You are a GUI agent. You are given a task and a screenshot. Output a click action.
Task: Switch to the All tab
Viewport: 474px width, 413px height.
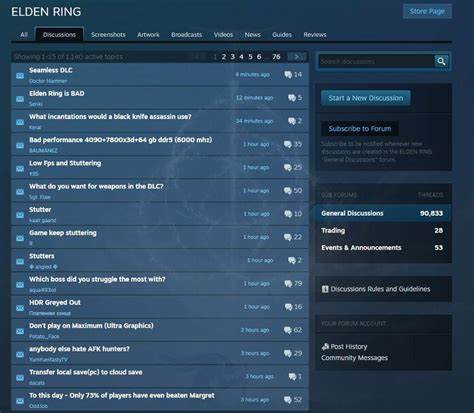pyautogui.click(x=24, y=35)
